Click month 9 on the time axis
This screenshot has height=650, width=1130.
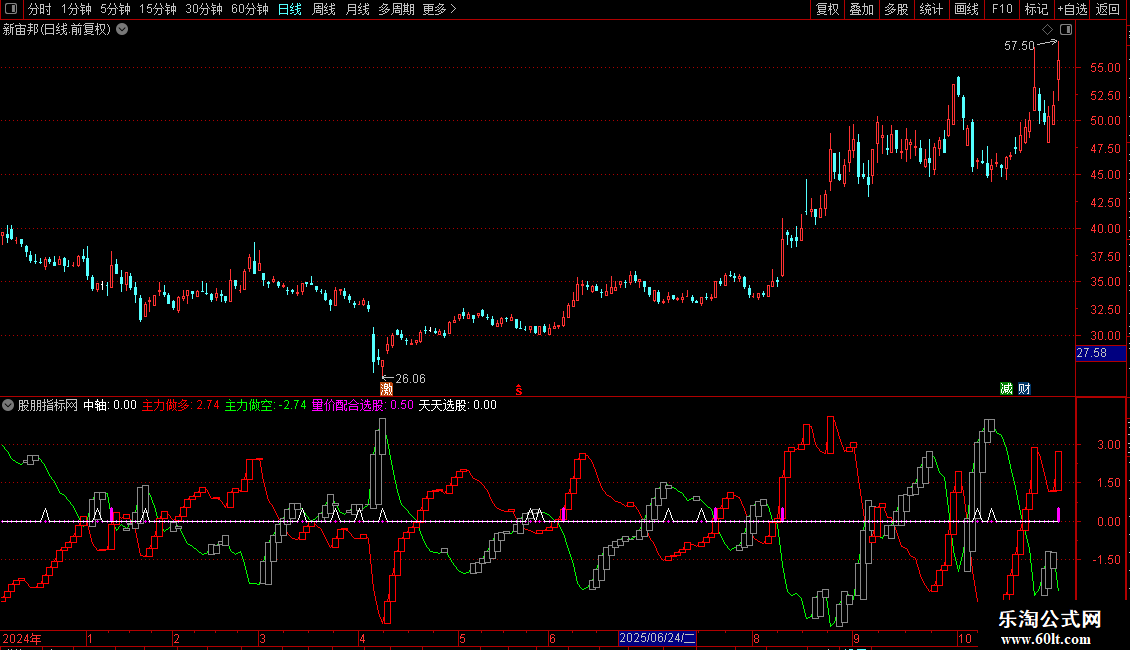856,638
